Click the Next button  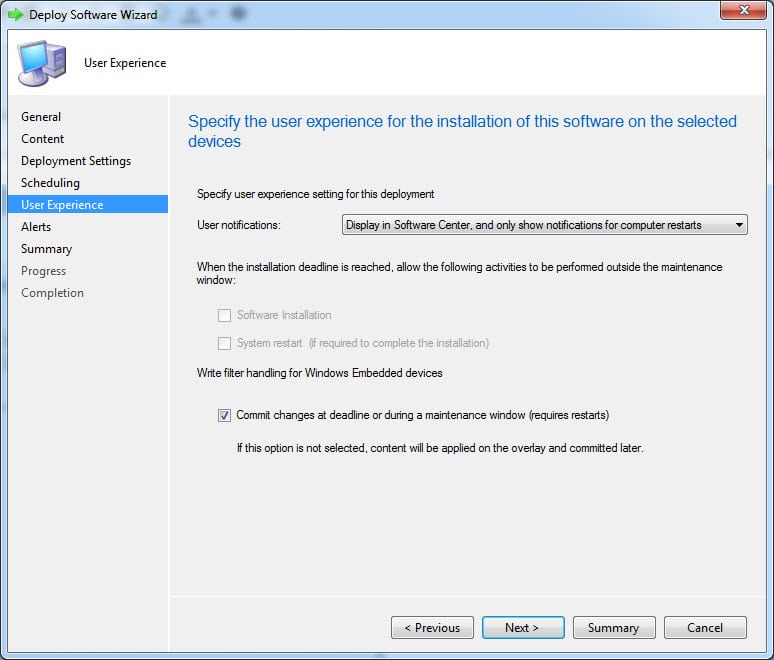523,627
